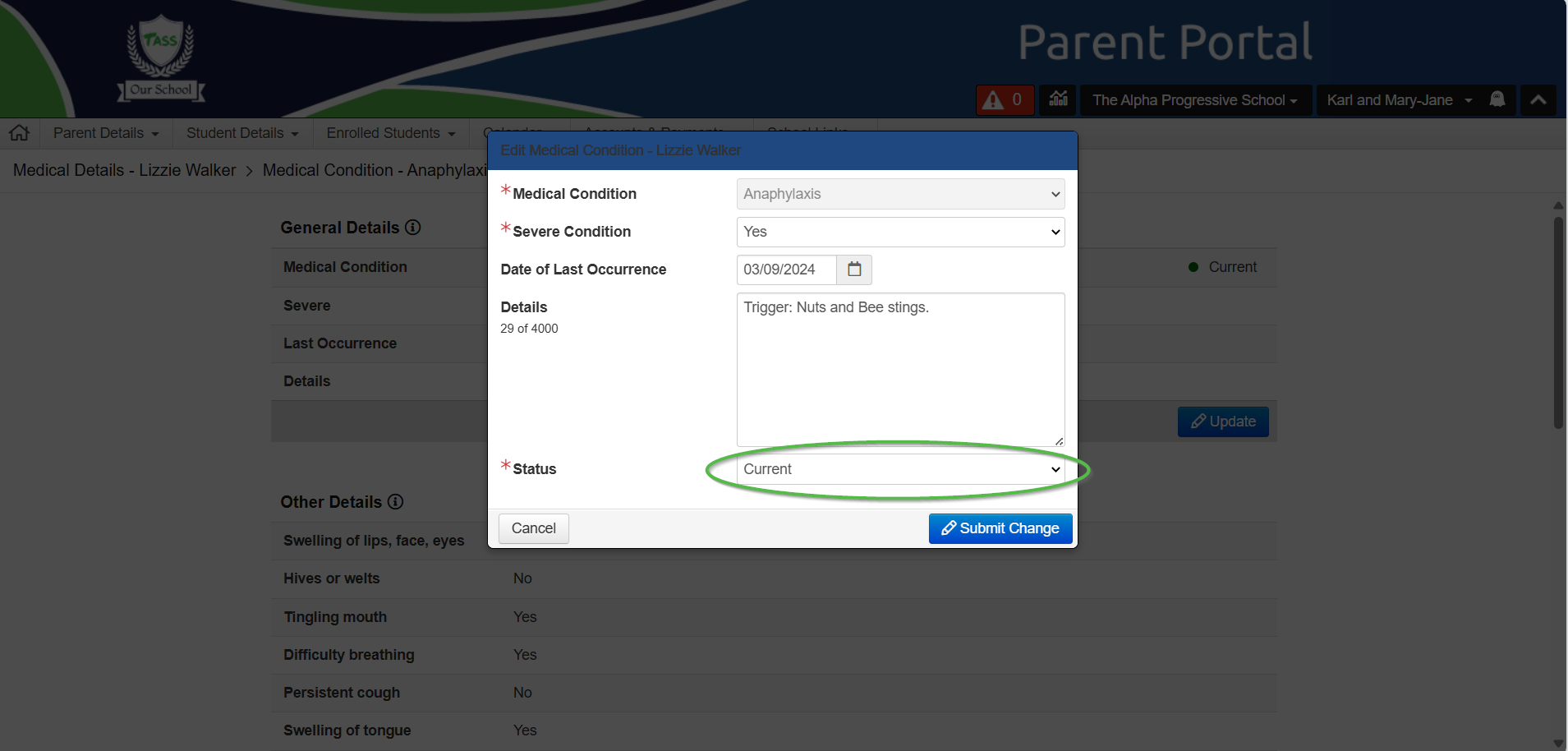1568x751 pixels.
Task: Click Other Details info icon
Action: click(395, 502)
